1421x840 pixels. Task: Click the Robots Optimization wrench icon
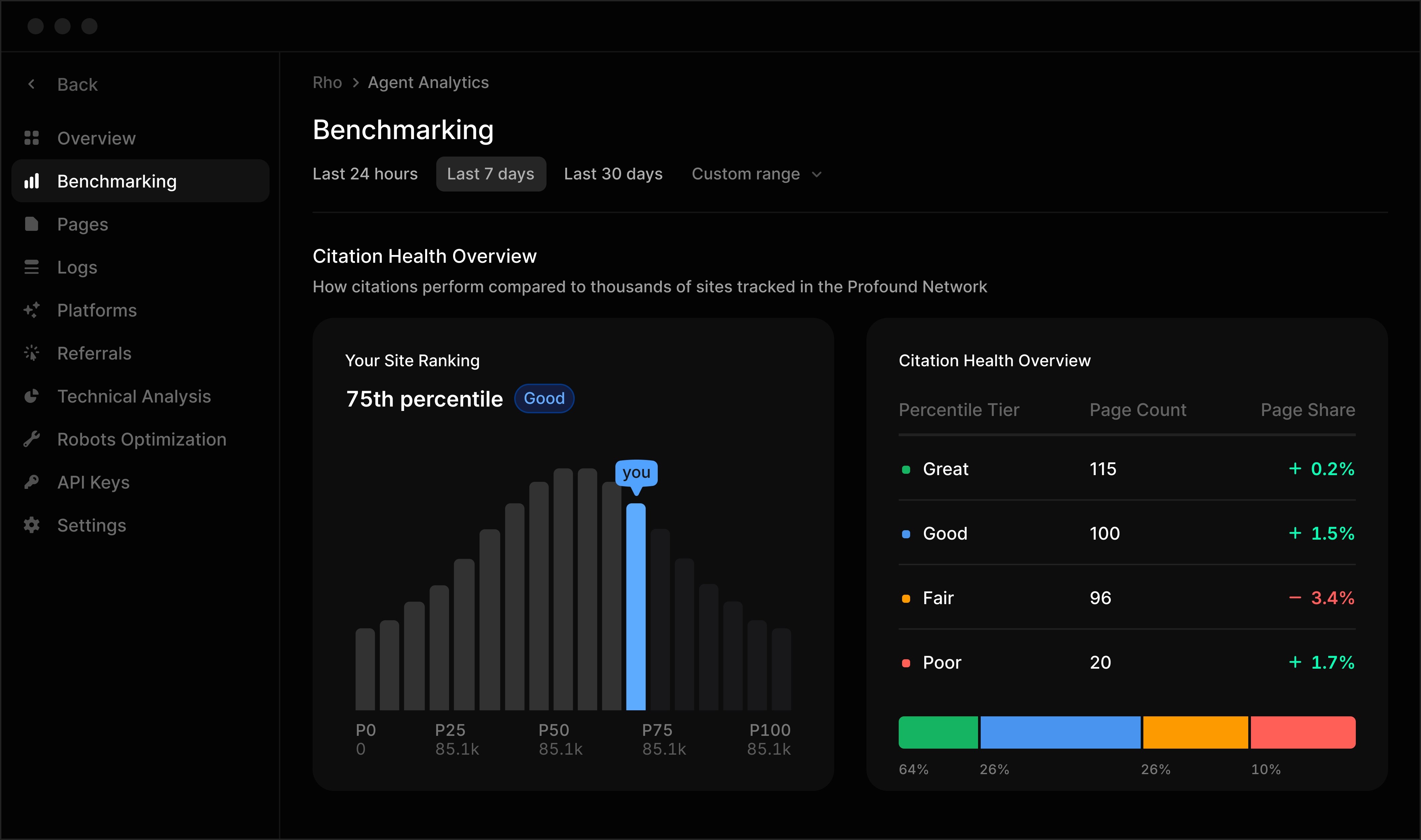(32, 439)
